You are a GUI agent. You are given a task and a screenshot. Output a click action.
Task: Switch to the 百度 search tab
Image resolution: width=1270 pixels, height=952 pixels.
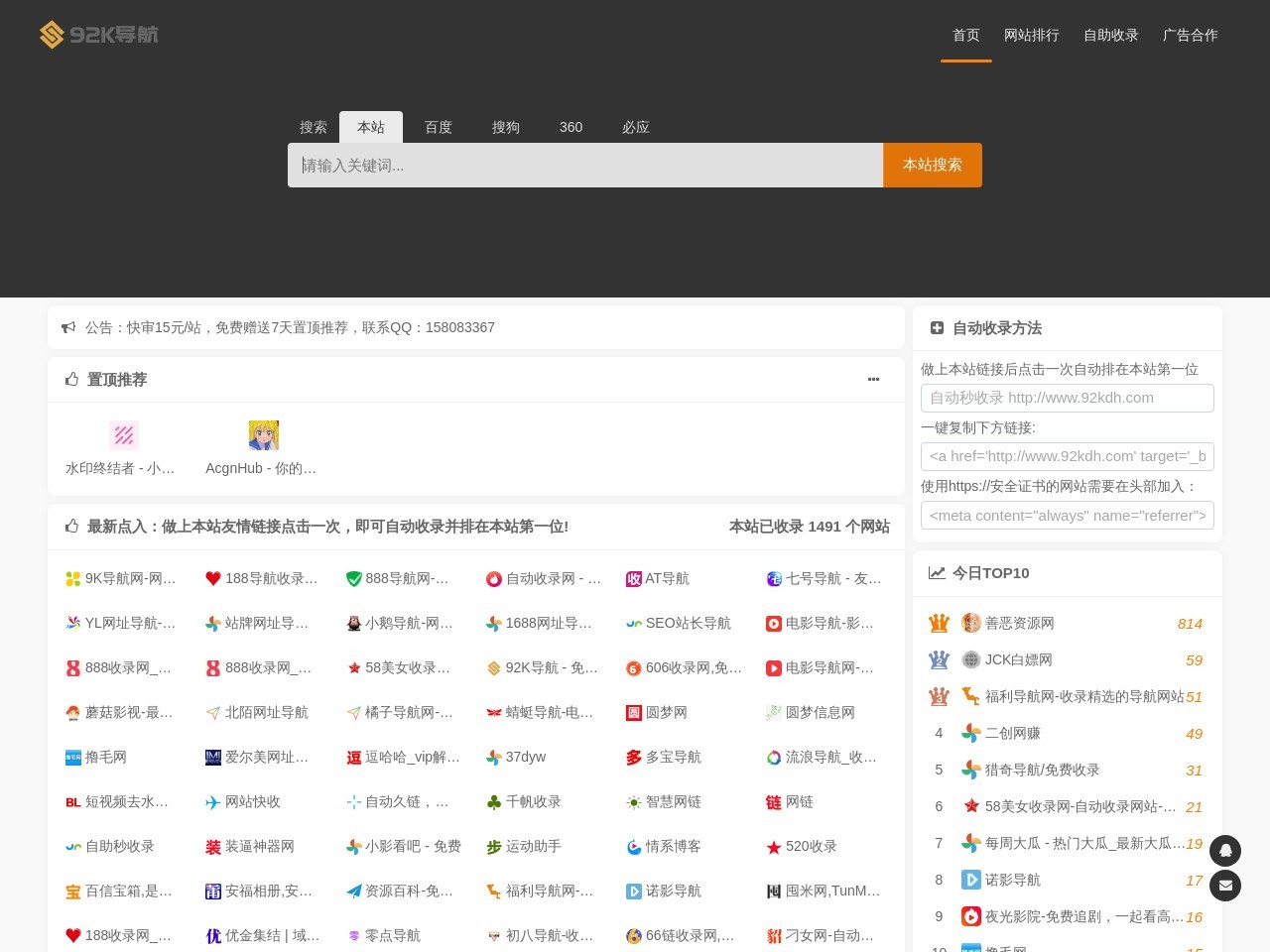click(x=439, y=127)
